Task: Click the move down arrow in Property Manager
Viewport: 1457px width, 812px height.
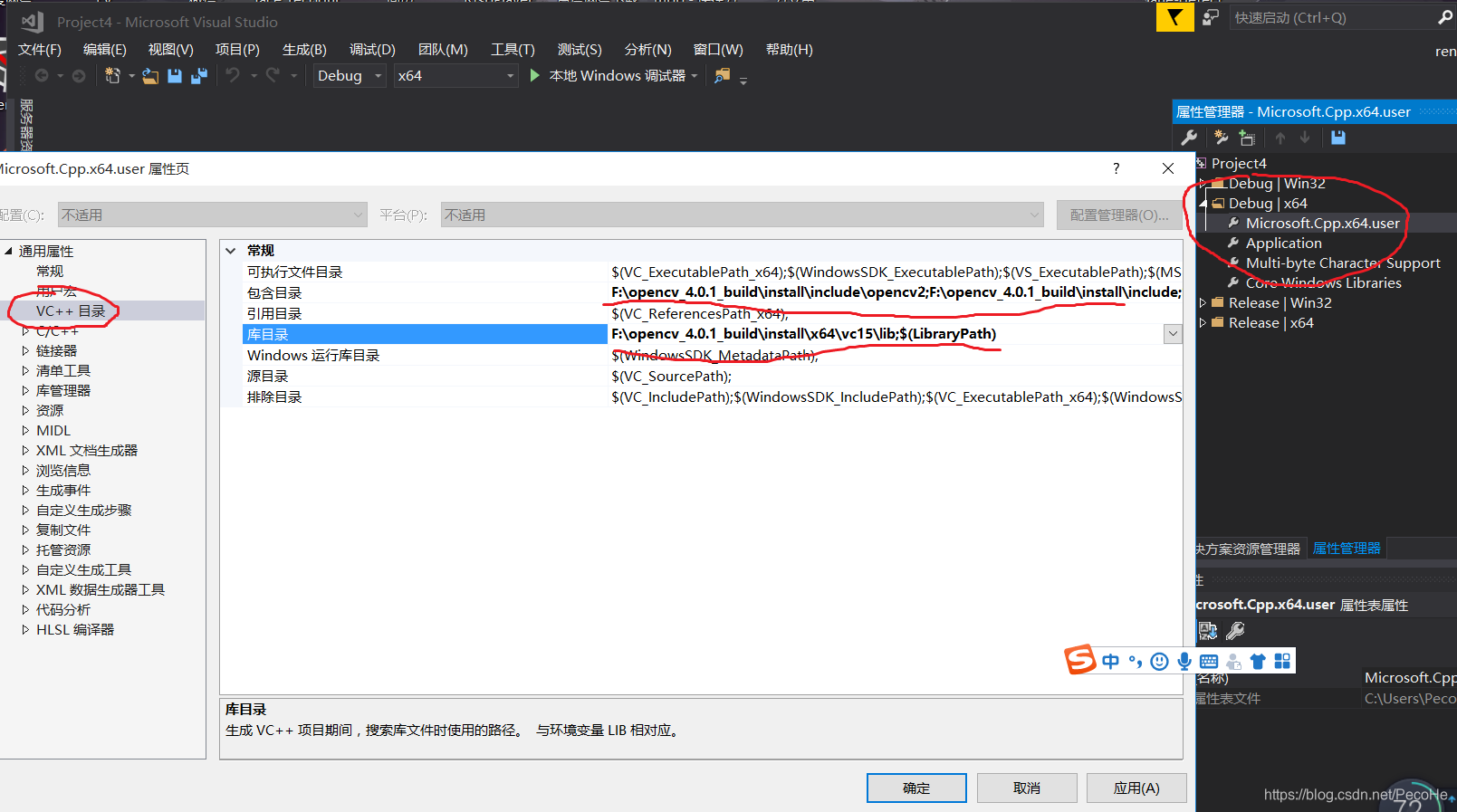Action: click(1305, 138)
